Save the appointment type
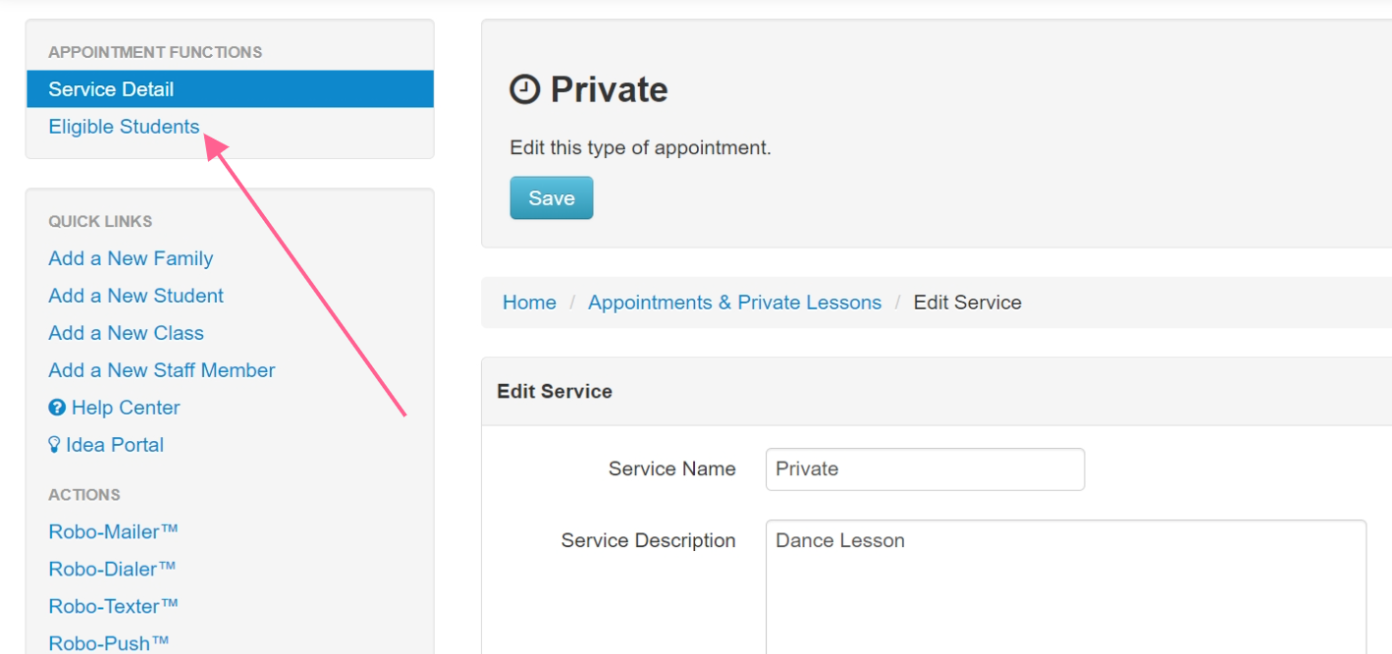 point(551,198)
